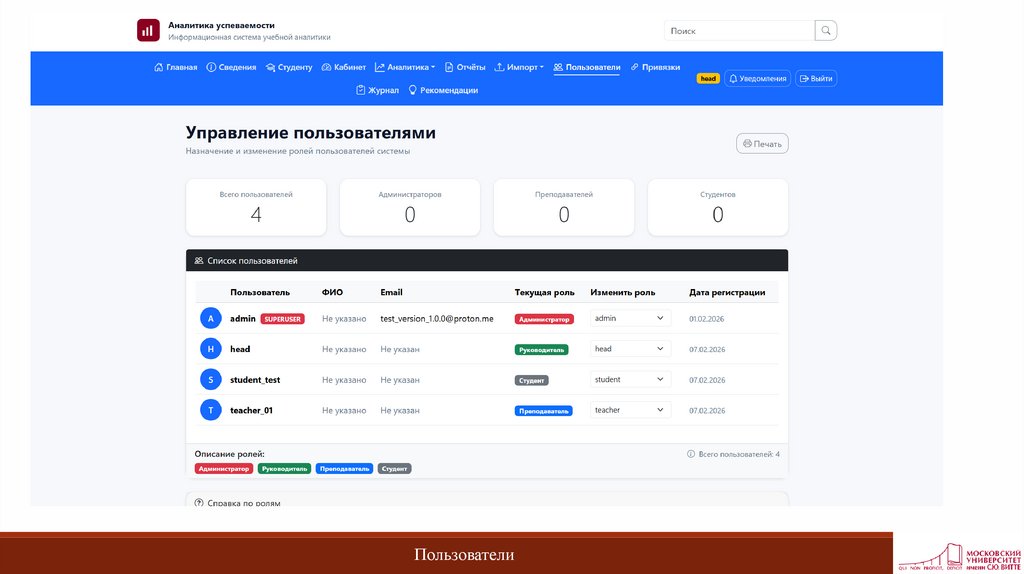This screenshot has height=574, width=1024.
Task: Click the Выйти logout button
Action: (x=816, y=78)
